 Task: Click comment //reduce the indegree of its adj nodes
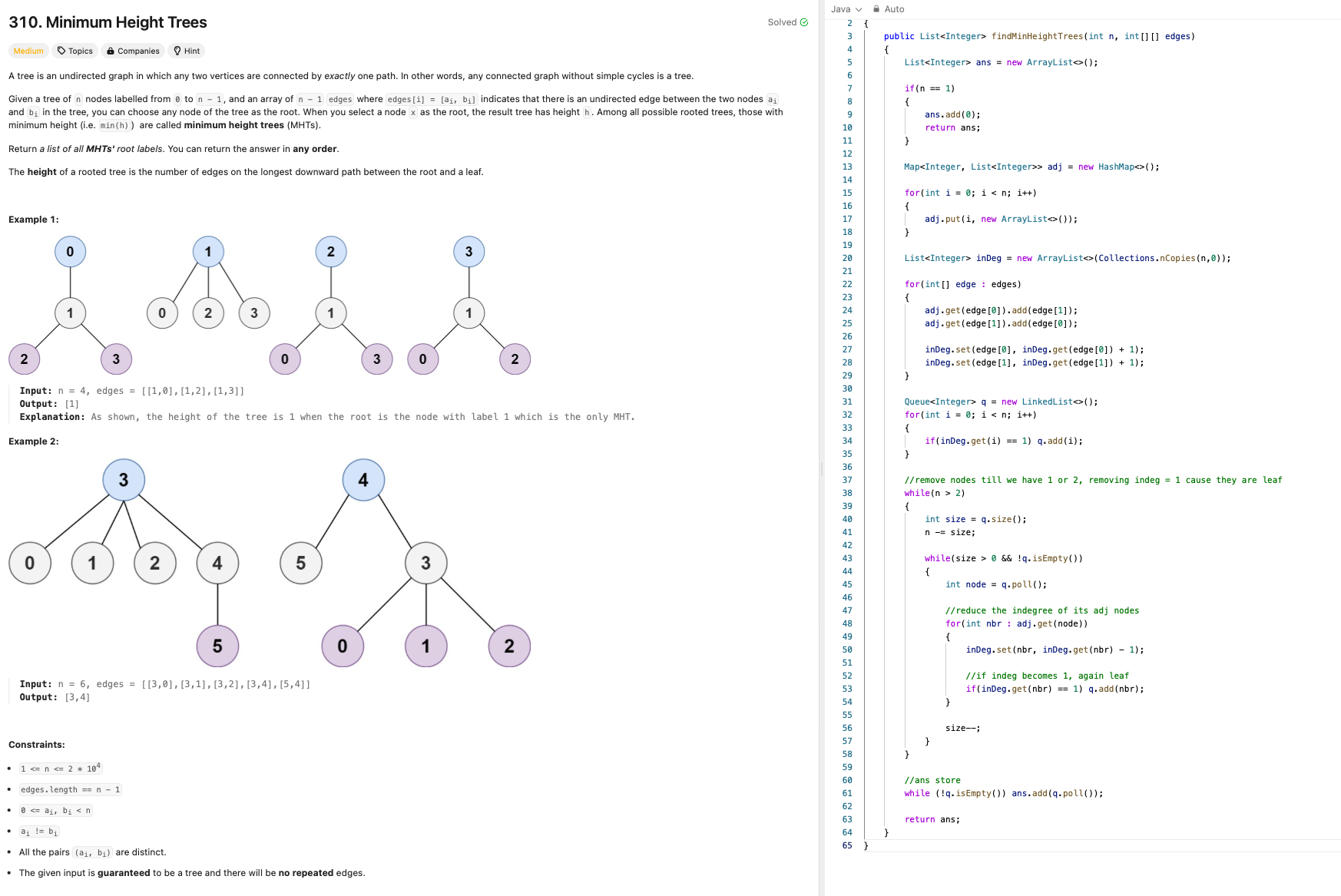1042,610
